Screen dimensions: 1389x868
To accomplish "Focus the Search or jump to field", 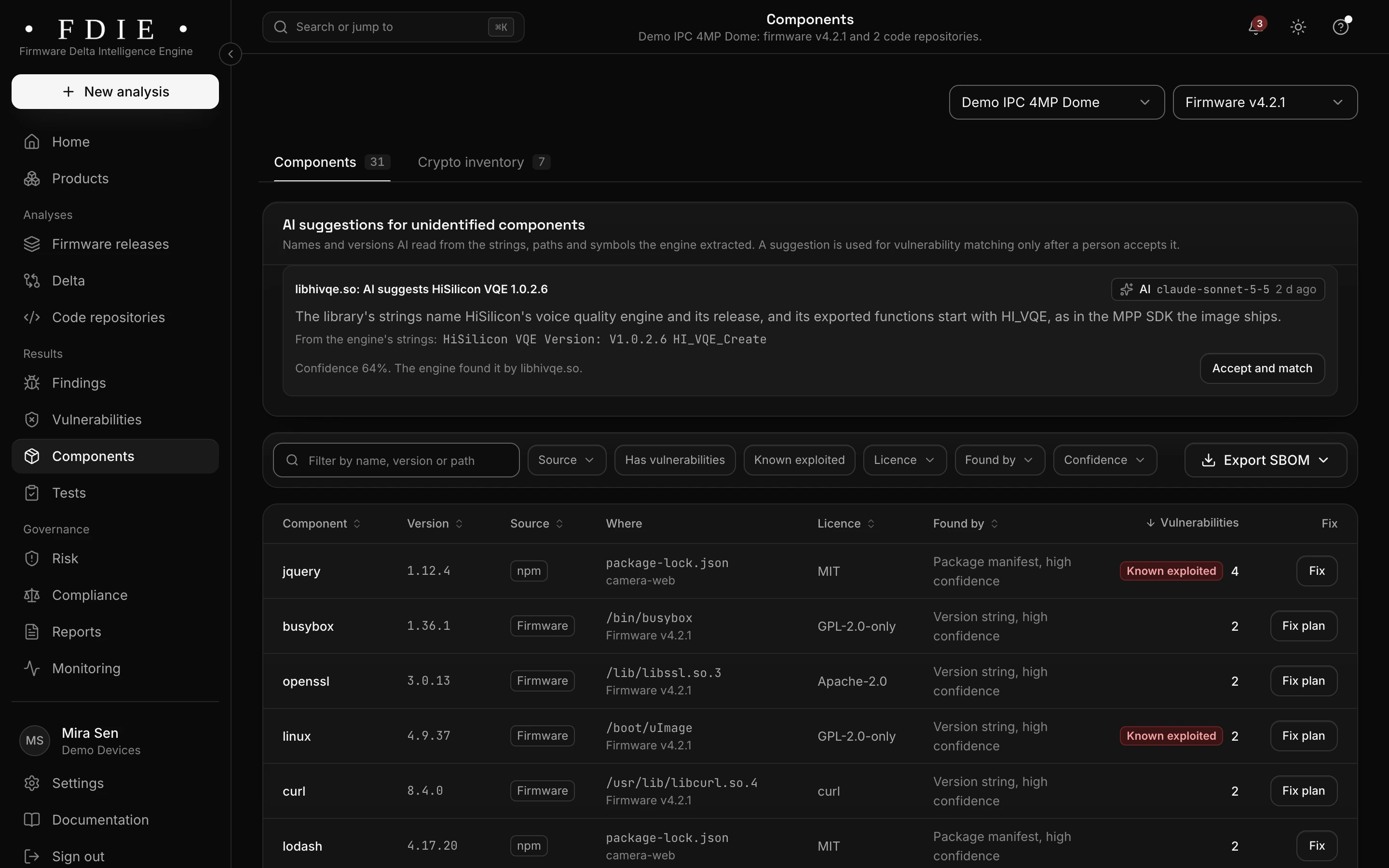I will pyautogui.click(x=393, y=27).
